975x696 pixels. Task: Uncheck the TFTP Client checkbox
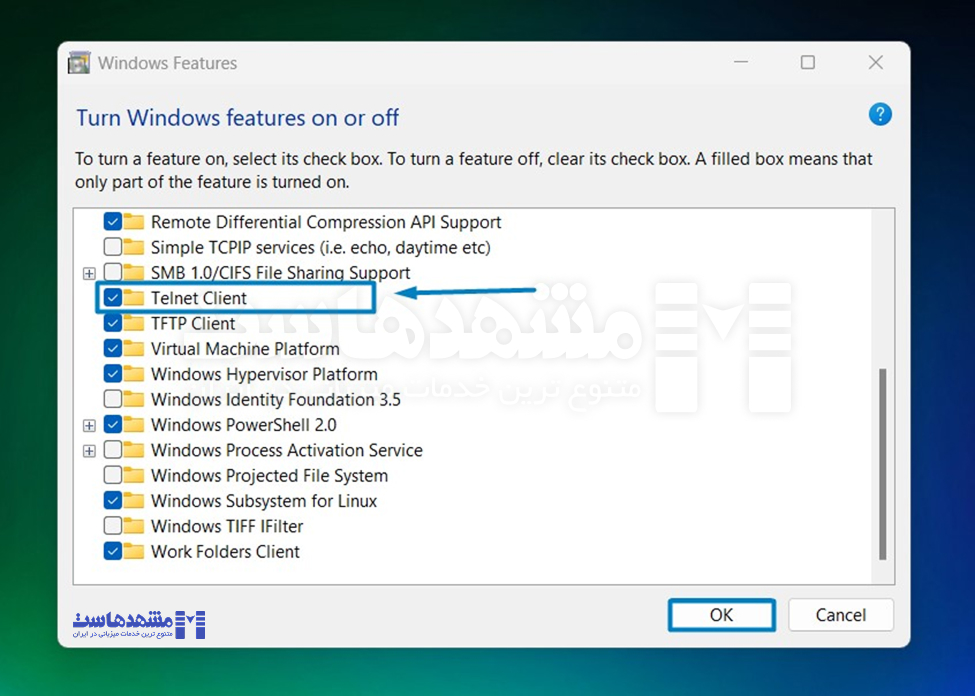(x=113, y=323)
